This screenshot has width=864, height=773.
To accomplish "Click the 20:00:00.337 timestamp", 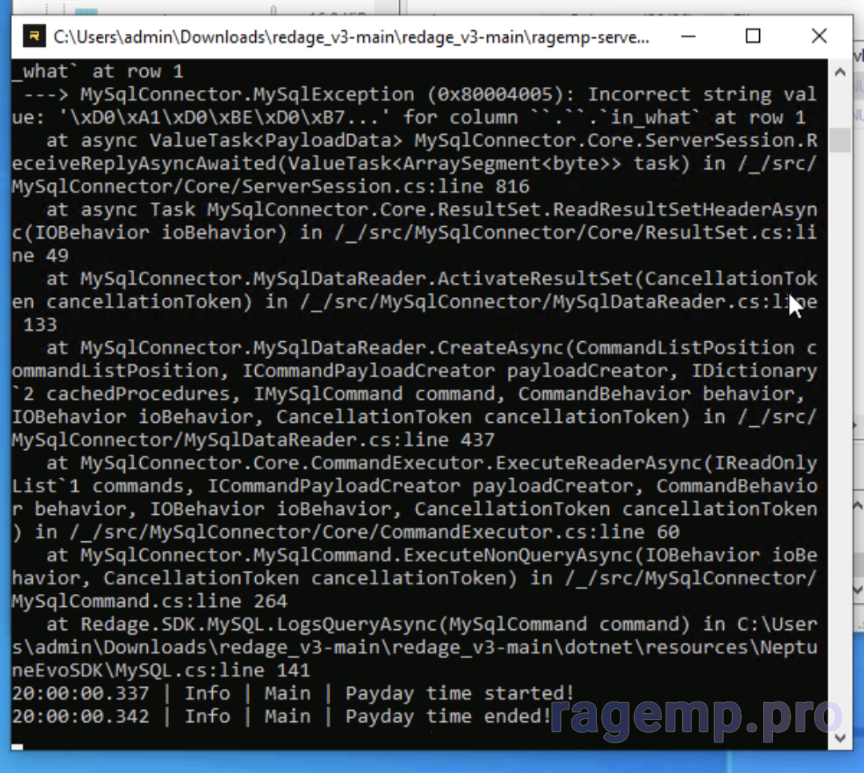I will pyautogui.click(x=80, y=693).
